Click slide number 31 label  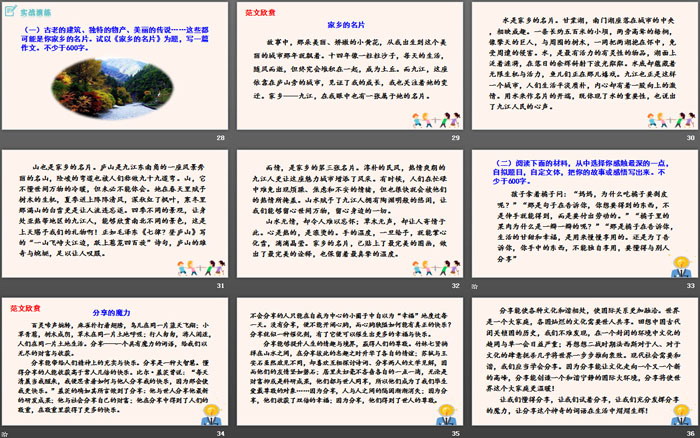pyautogui.click(x=221, y=285)
